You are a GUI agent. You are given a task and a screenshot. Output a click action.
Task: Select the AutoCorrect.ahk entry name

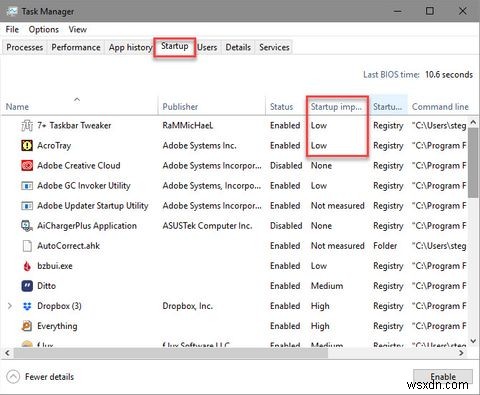68,246
